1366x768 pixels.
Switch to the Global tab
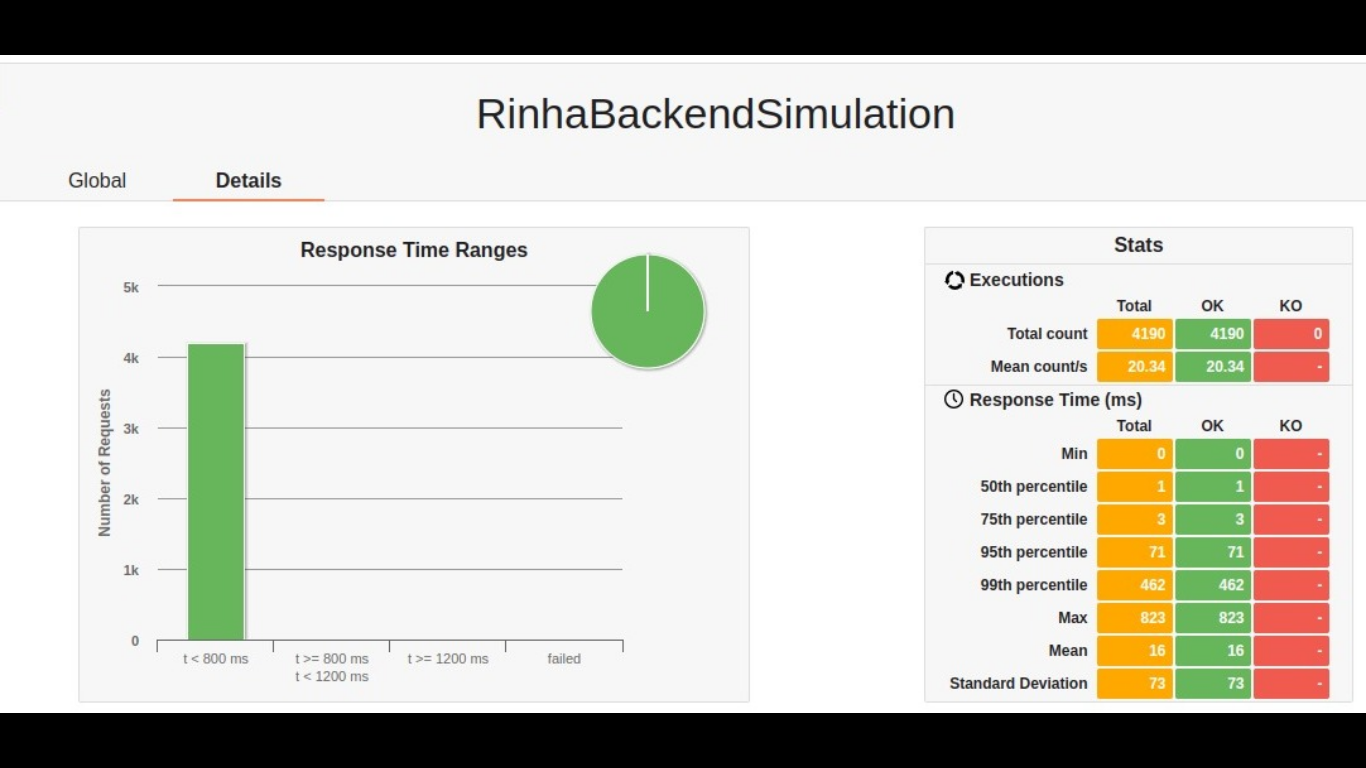(97, 181)
